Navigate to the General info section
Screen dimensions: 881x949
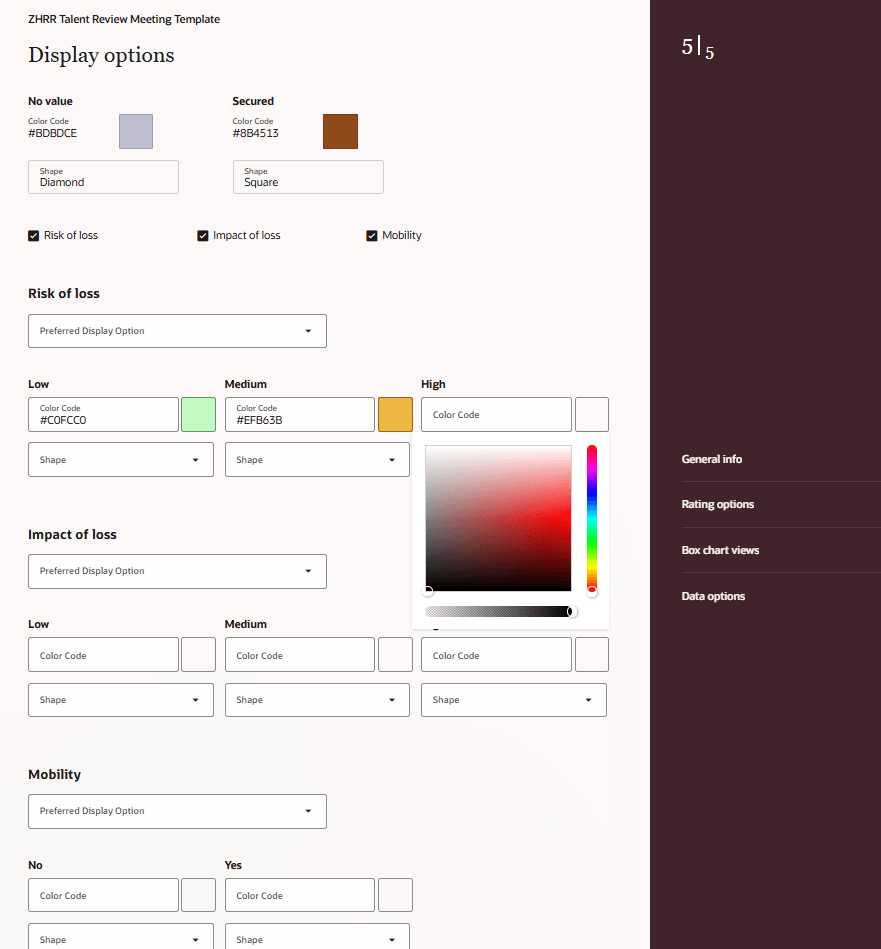click(711, 458)
